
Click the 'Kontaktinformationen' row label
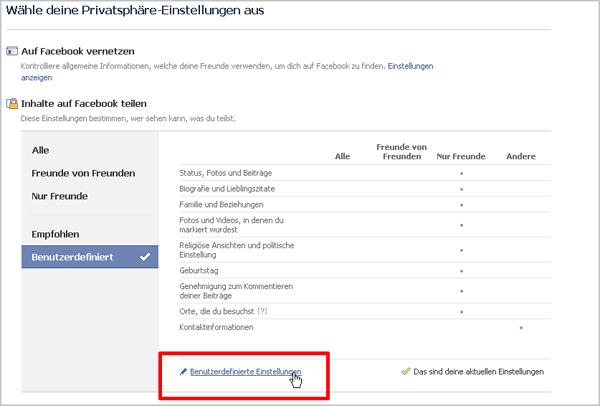pos(216,327)
